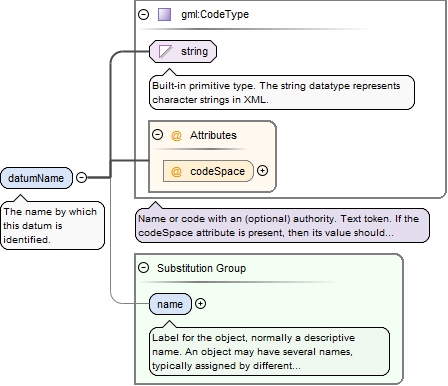This screenshot has height=386, width=448.
Task: Click the string built-in type annotation
Action: (x=282, y=93)
